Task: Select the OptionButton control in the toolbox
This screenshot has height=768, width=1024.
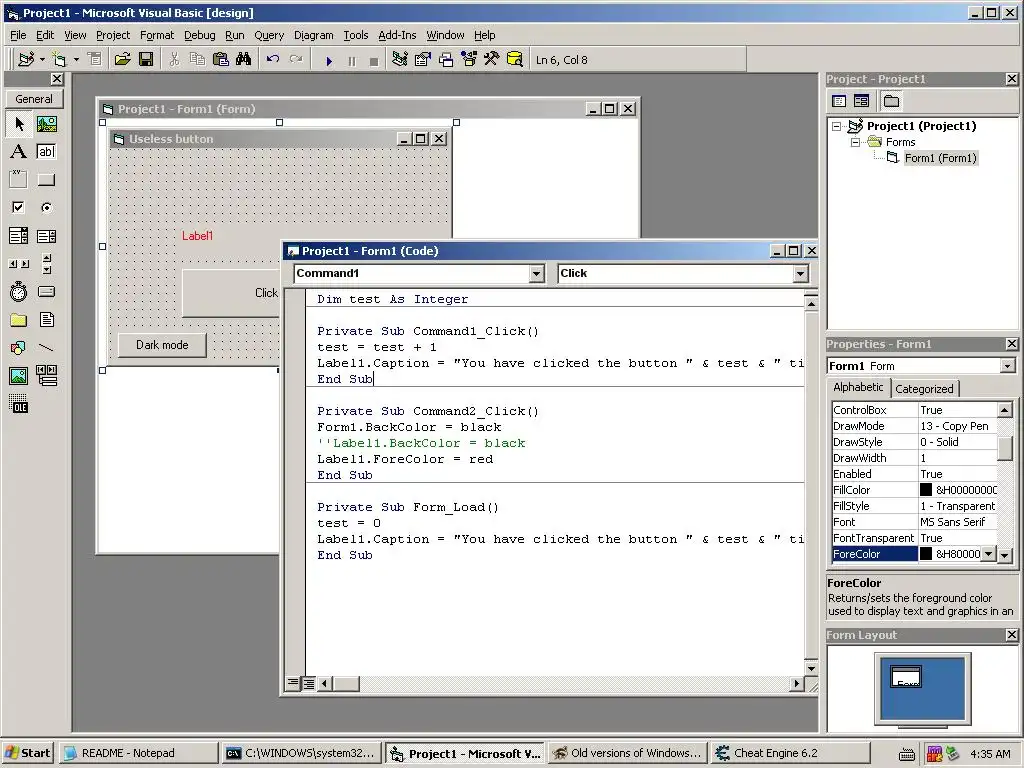Action: click(x=46, y=208)
